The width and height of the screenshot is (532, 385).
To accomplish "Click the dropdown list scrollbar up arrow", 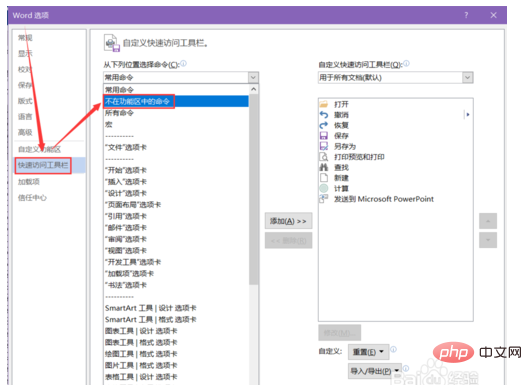I will pos(253,89).
